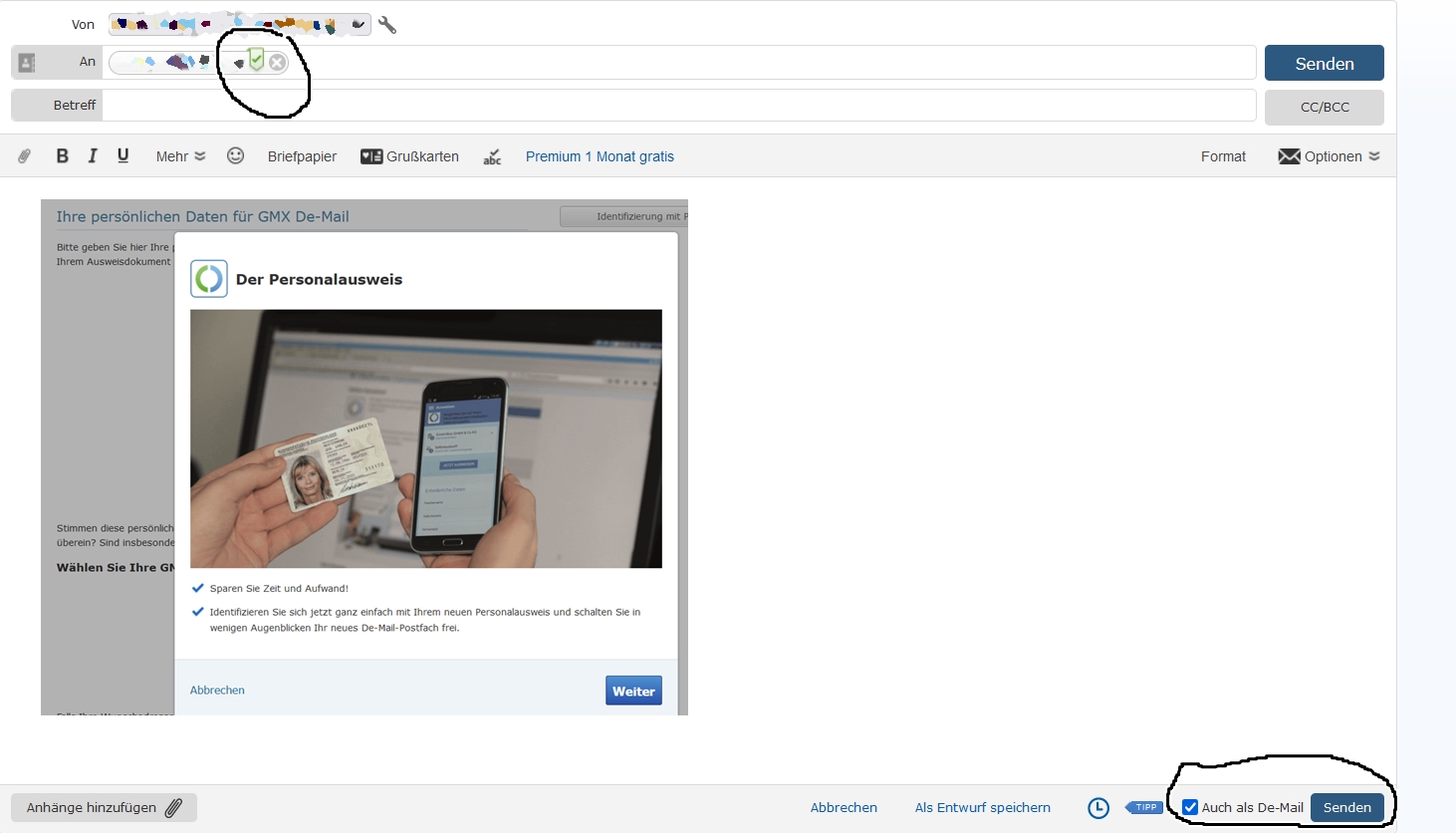Screen dimensions: 1456x833
Task: Toggle bold formatting
Action: [62, 156]
